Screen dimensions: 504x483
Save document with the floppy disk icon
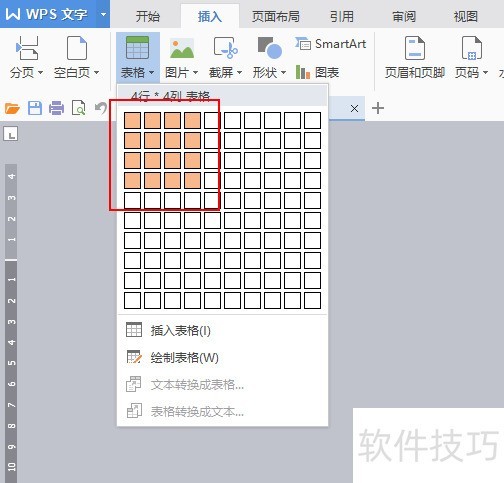[x=35, y=108]
